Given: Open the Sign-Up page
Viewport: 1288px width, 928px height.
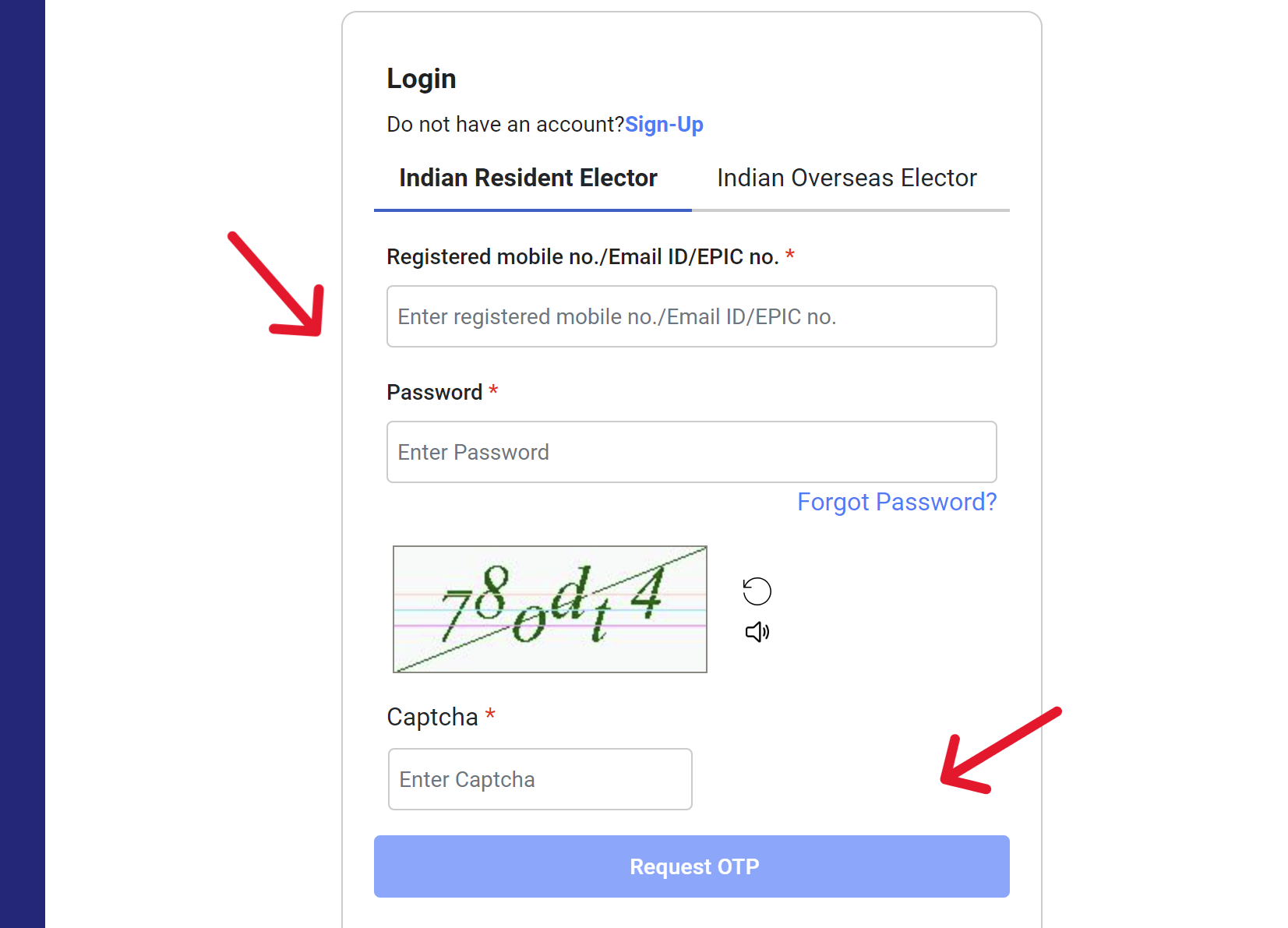Looking at the screenshot, I should click(x=664, y=125).
